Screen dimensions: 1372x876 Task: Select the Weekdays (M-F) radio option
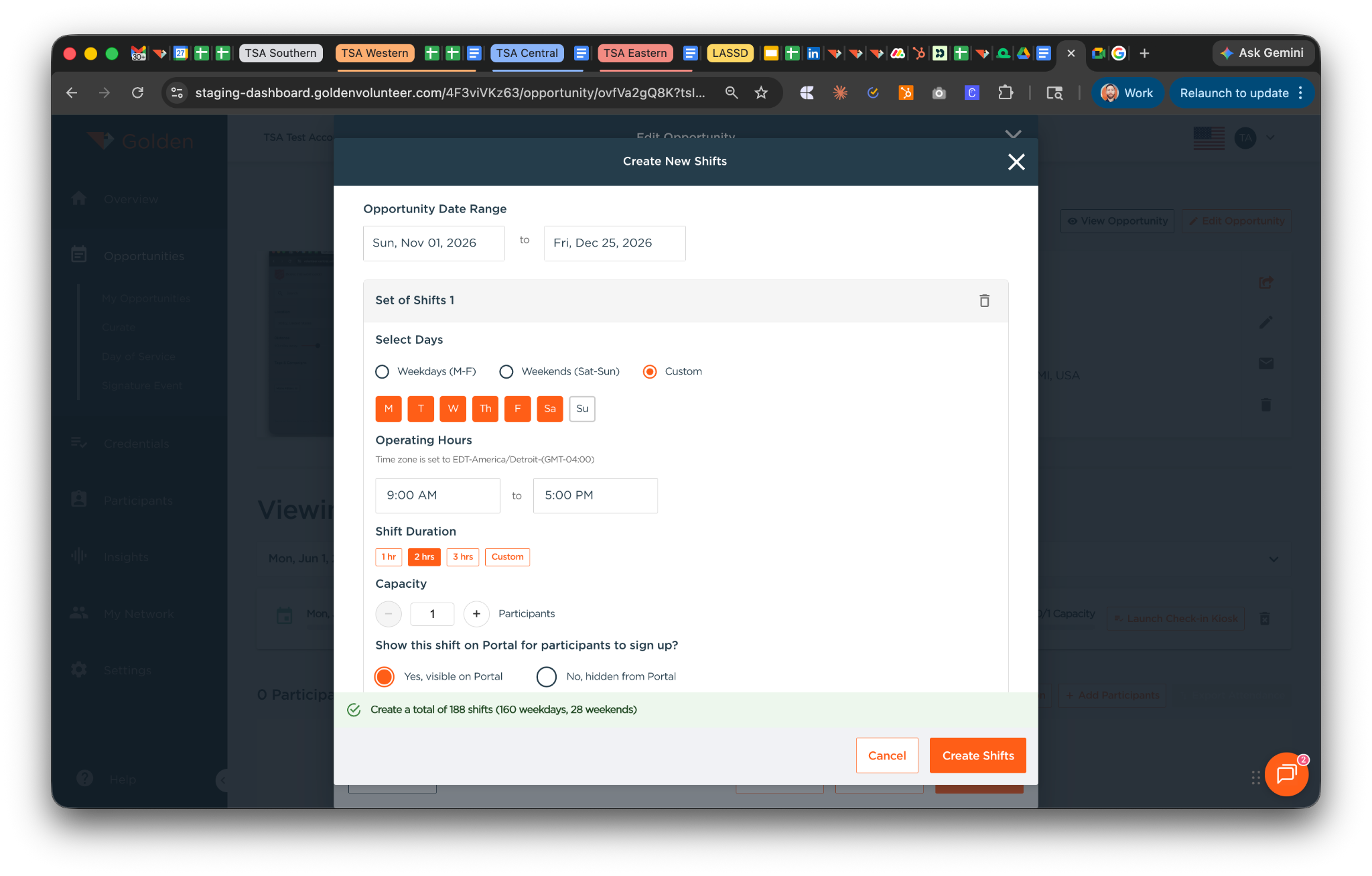(382, 371)
